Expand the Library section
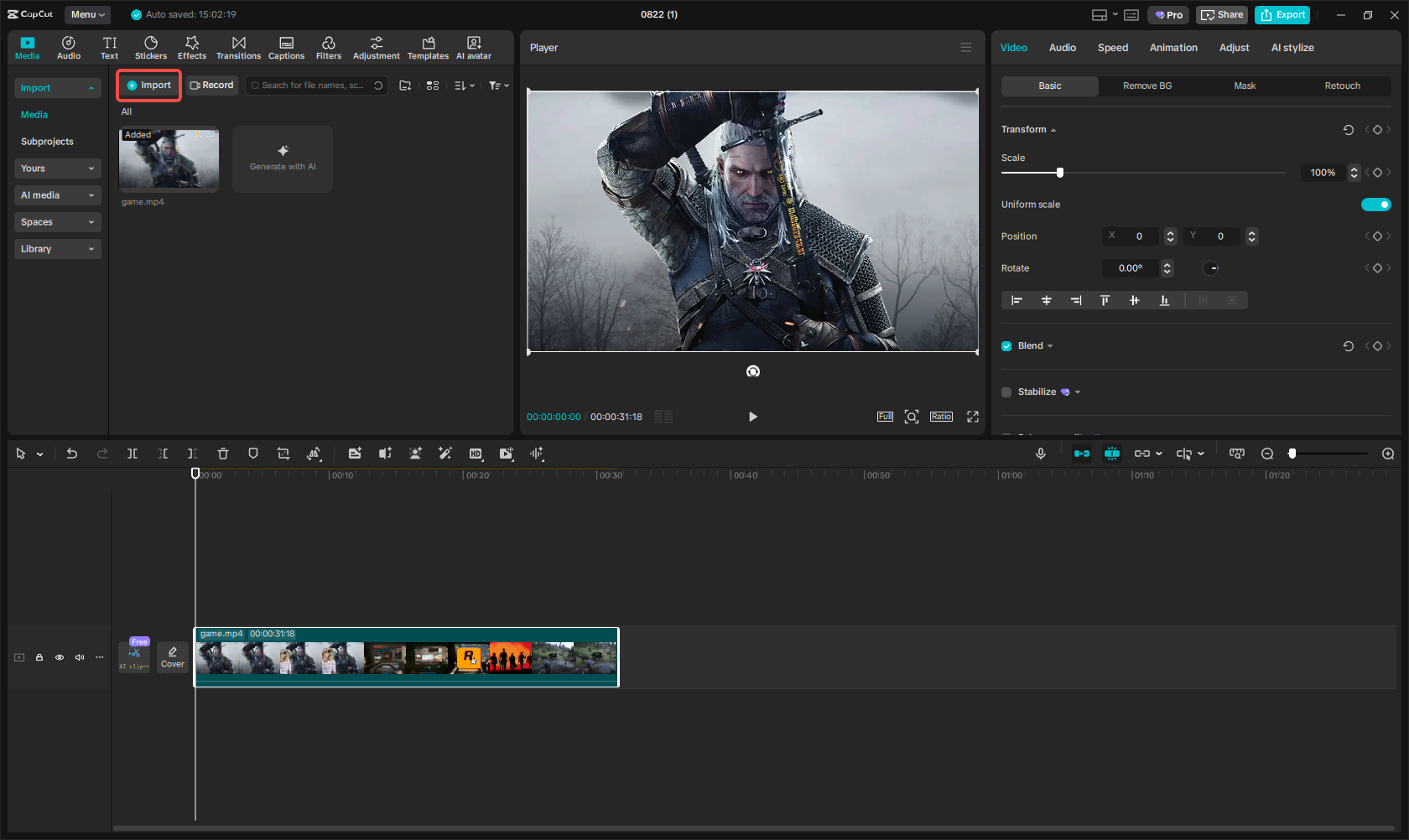This screenshot has height=840, width=1409. (57, 249)
